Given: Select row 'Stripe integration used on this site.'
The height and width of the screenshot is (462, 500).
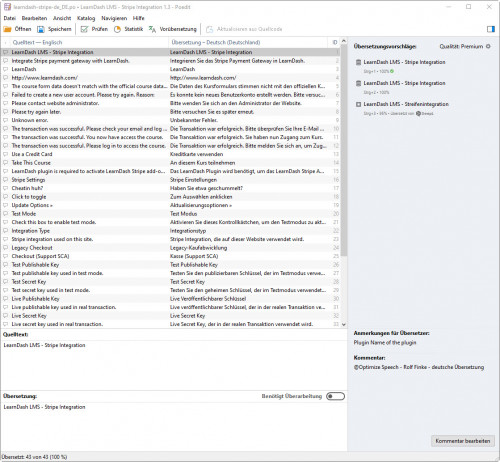Looking at the screenshot, I should coord(171,239).
